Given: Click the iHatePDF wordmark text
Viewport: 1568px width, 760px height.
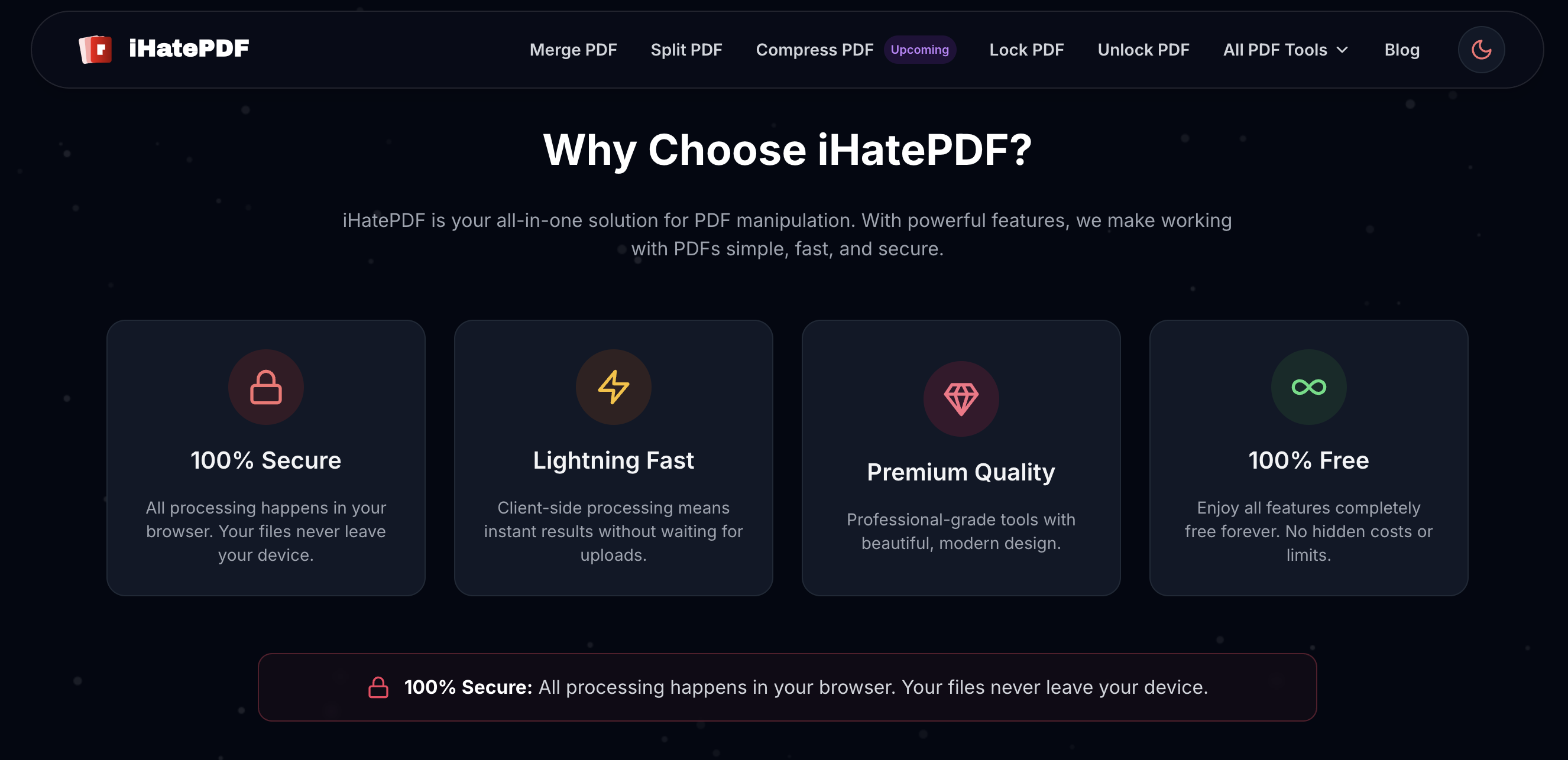Looking at the screenshot, I should (x=189, y=48).
